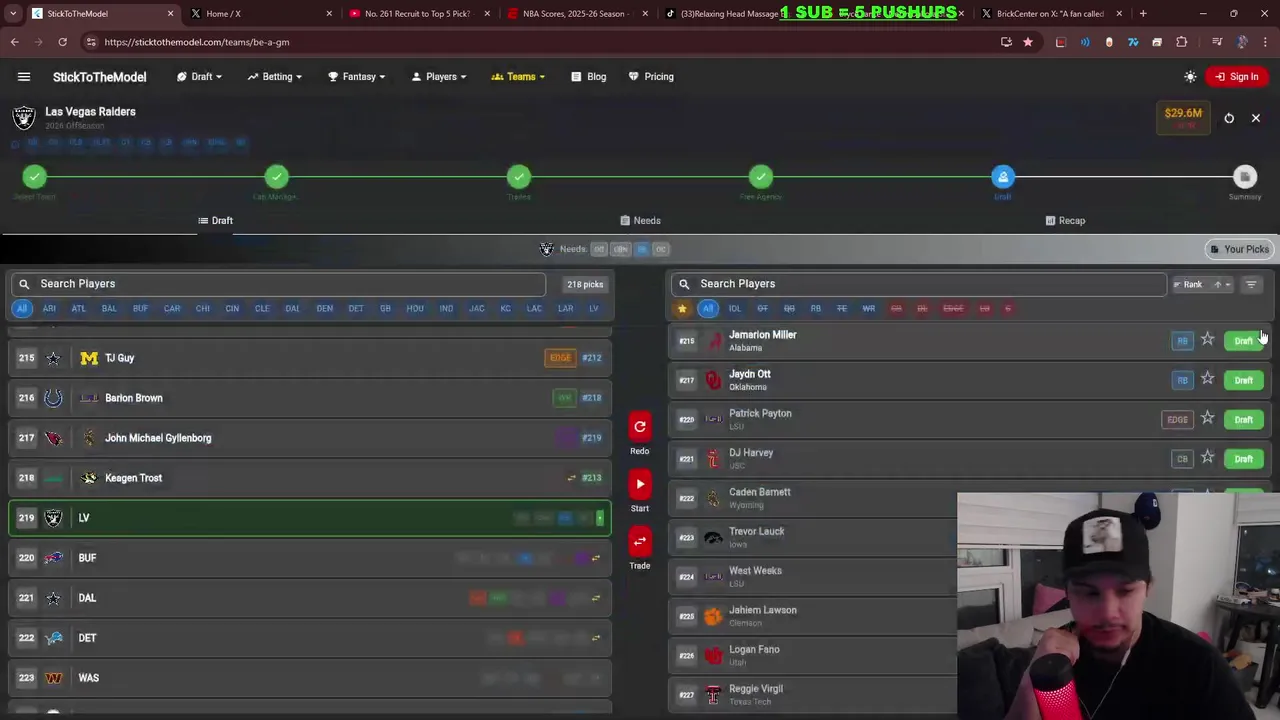Switch to the Draft tab
Viewport: 1280px width, 720px height.
(x=215, y=221)
